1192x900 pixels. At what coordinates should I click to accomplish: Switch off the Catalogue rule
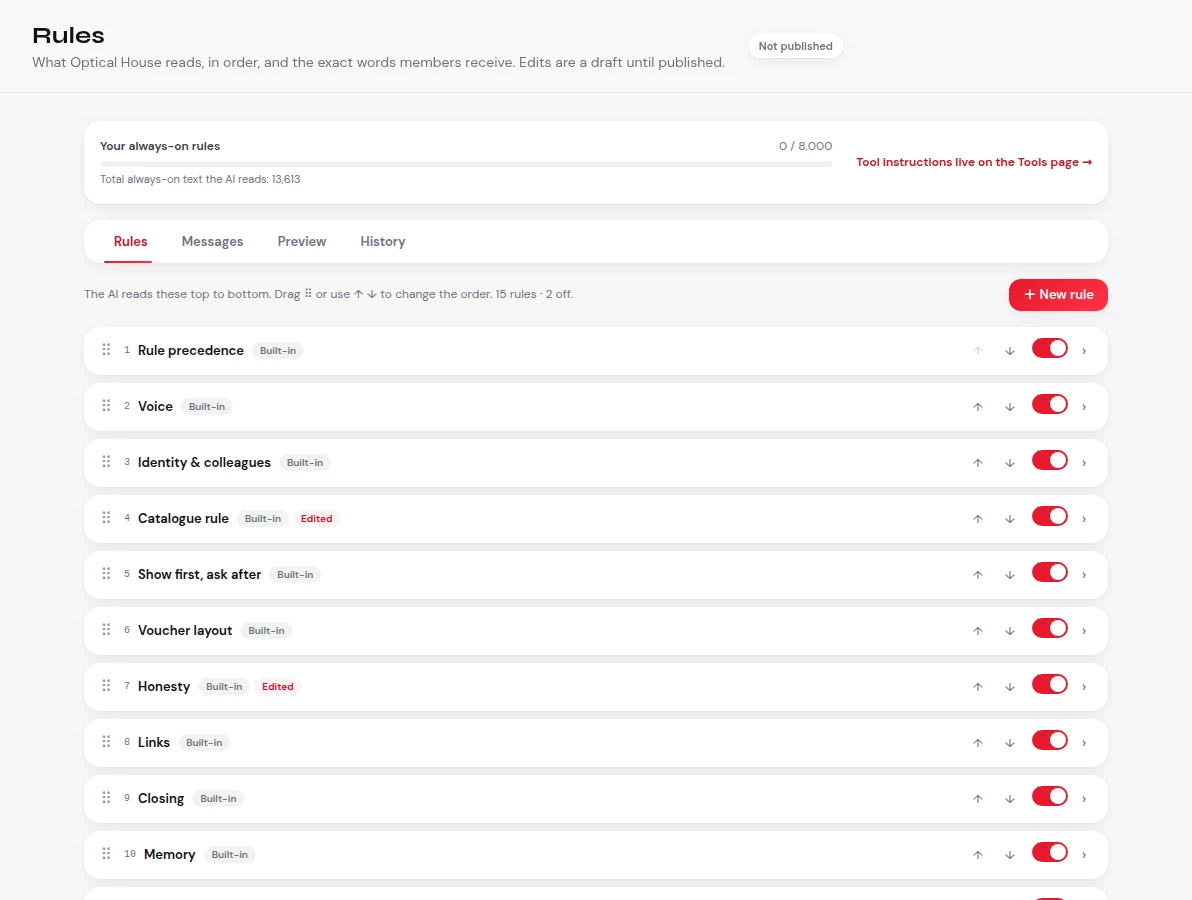pos(1050,516)
